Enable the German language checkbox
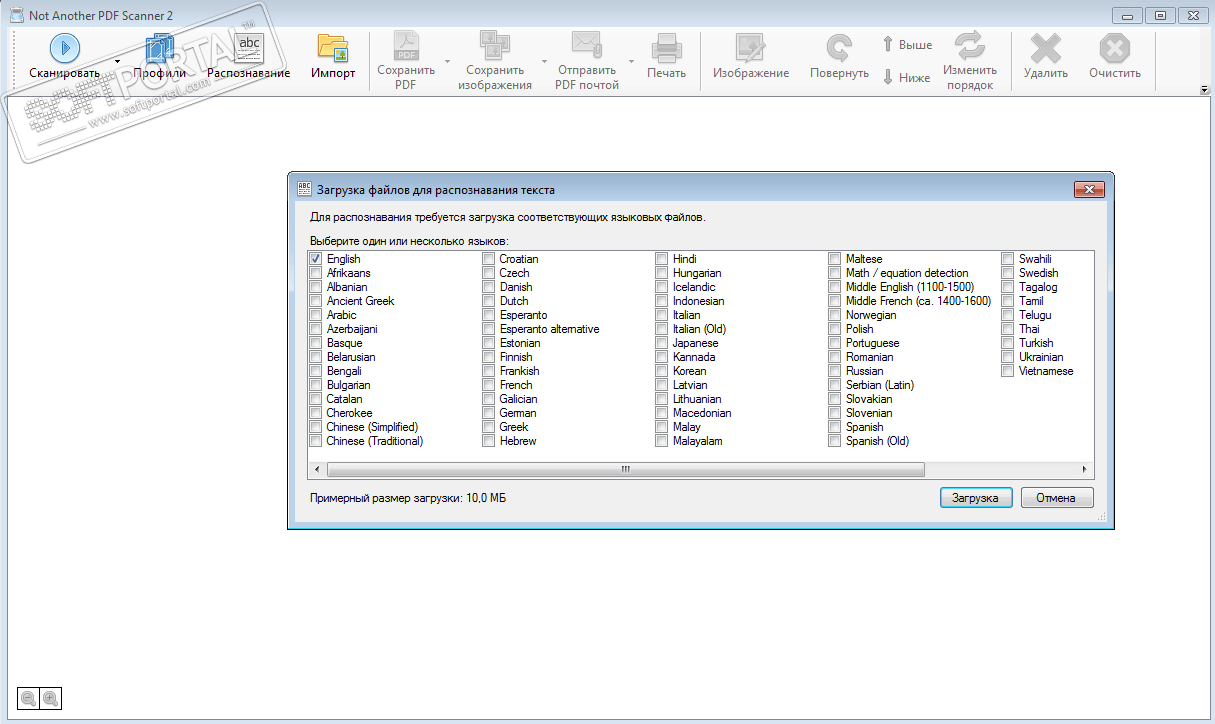Image resolution: width=1215 pixels, height=724 pixels. [489, 413]
